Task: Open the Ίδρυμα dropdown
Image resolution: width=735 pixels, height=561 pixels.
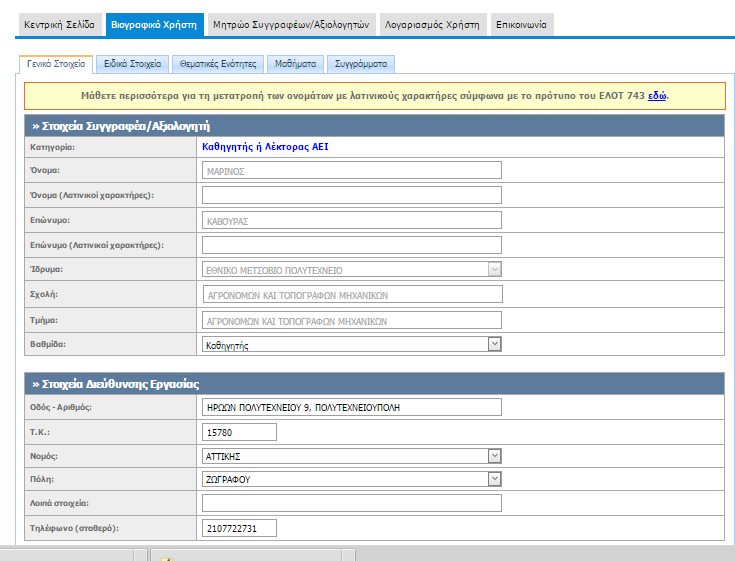Action: (x=352, y=269)
